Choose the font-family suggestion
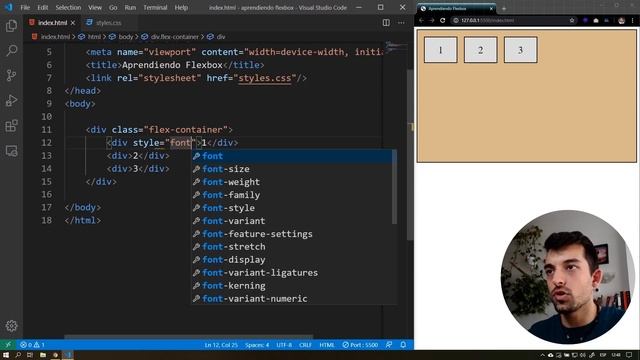This screenshot has height=360, width=640. 292,195
